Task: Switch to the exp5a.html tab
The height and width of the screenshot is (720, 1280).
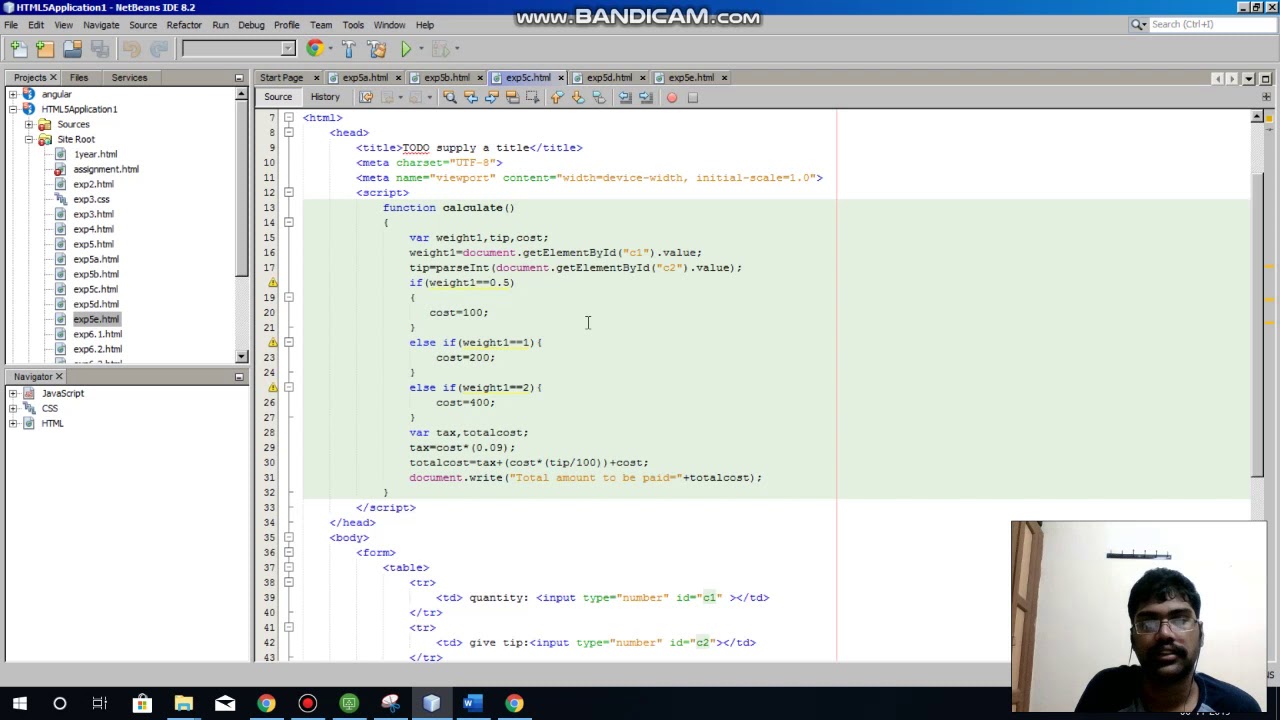Action: 365,78
